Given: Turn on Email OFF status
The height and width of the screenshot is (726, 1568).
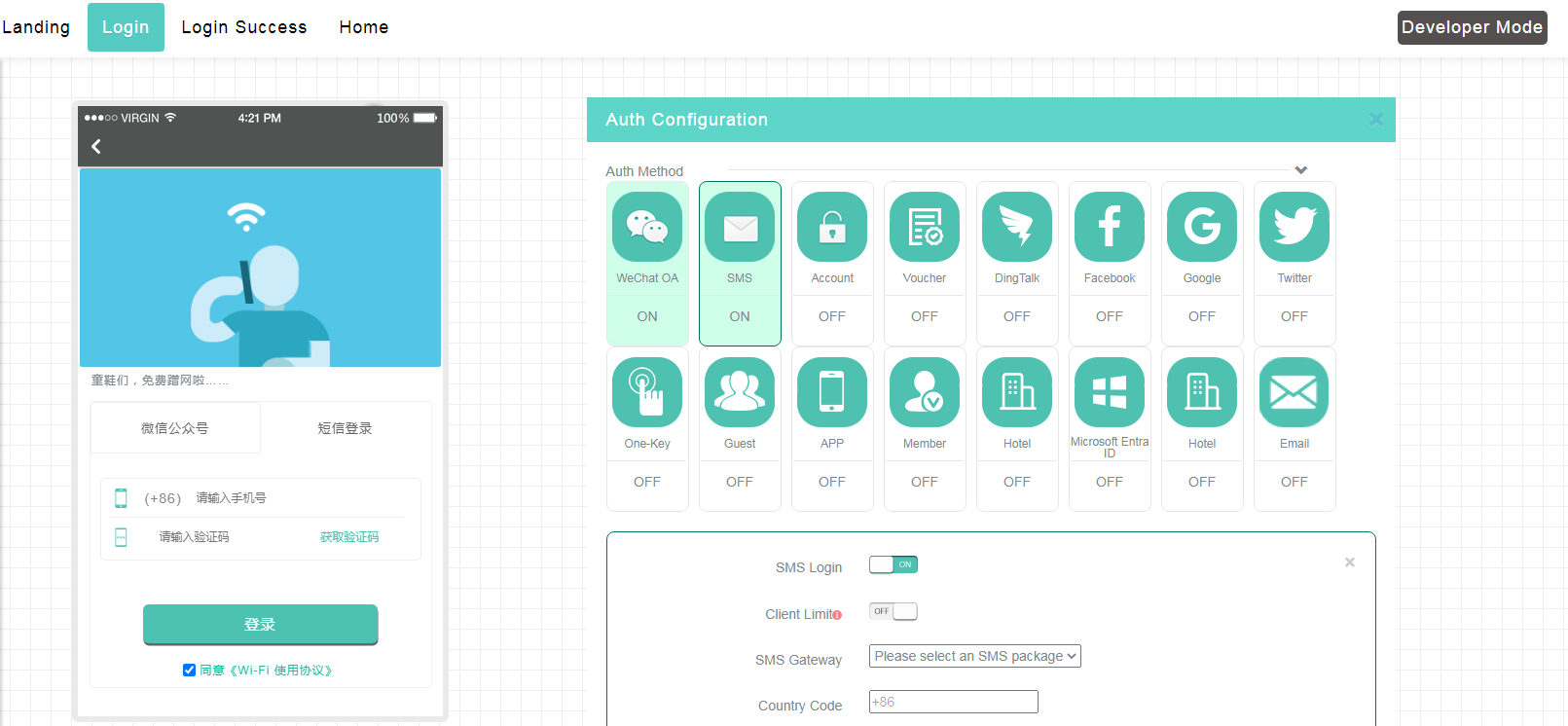Looking at the screenshot, I should click(x=1295, y=482).
